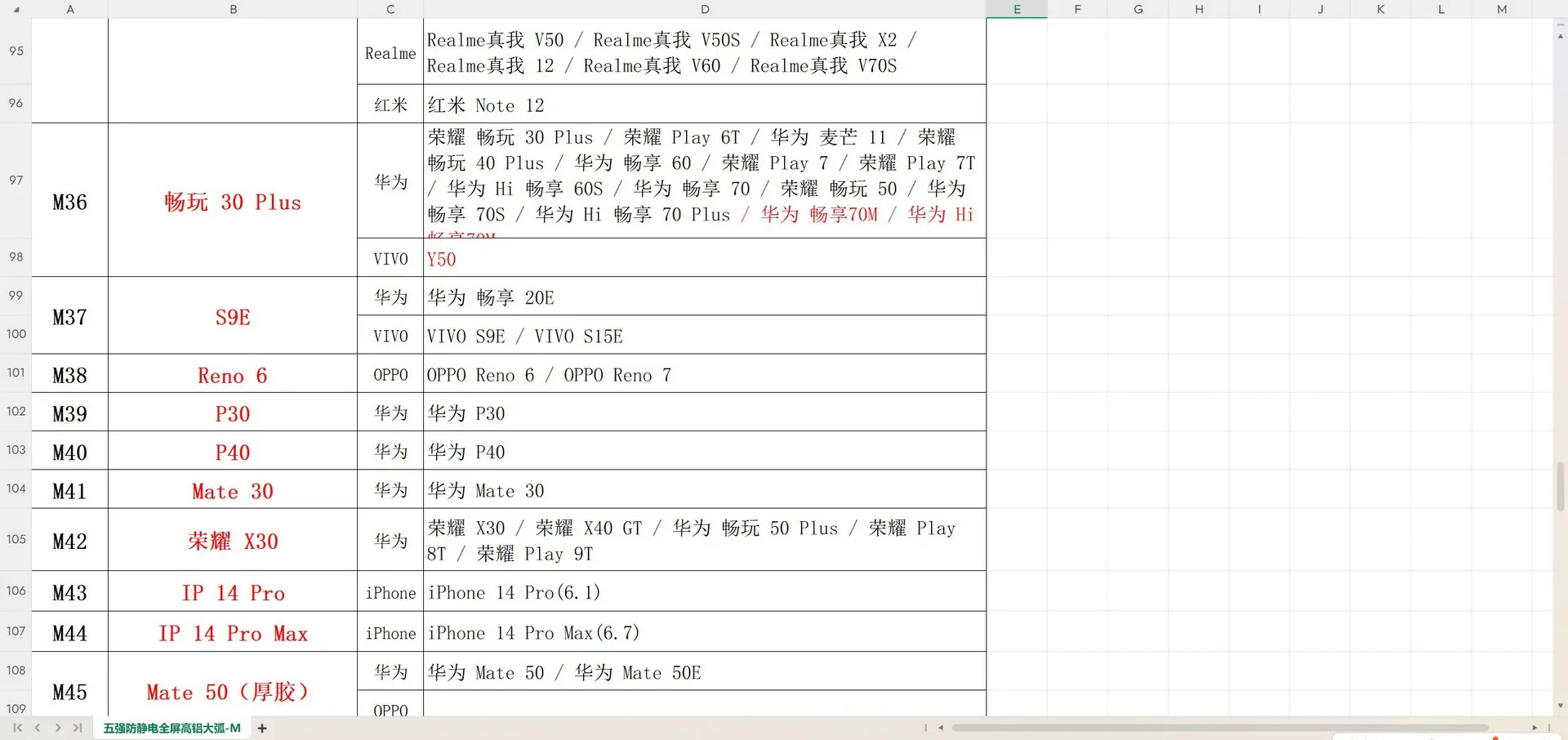Click the red Y50 cell
Image resolution: width=1568 pixels, height=740 pixels.
[x=705, y=258]
